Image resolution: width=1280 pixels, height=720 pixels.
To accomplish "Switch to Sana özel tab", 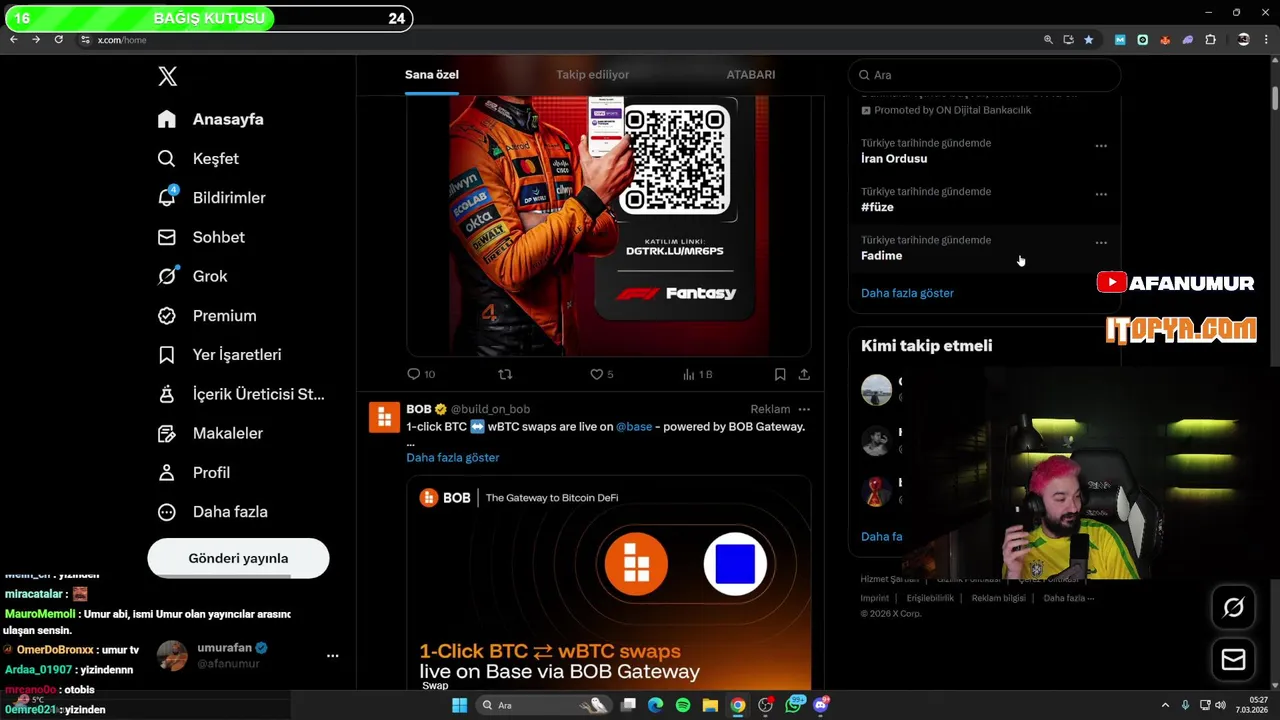I will pyautogui.click(x=432, y=75).
